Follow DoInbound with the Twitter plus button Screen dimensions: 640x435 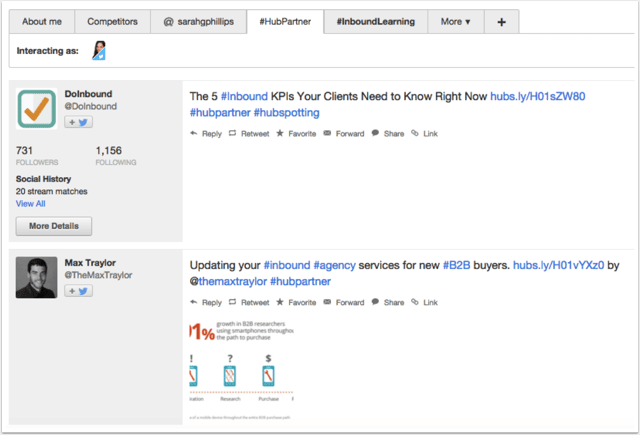pyautogui.click(x=78, y=122)
